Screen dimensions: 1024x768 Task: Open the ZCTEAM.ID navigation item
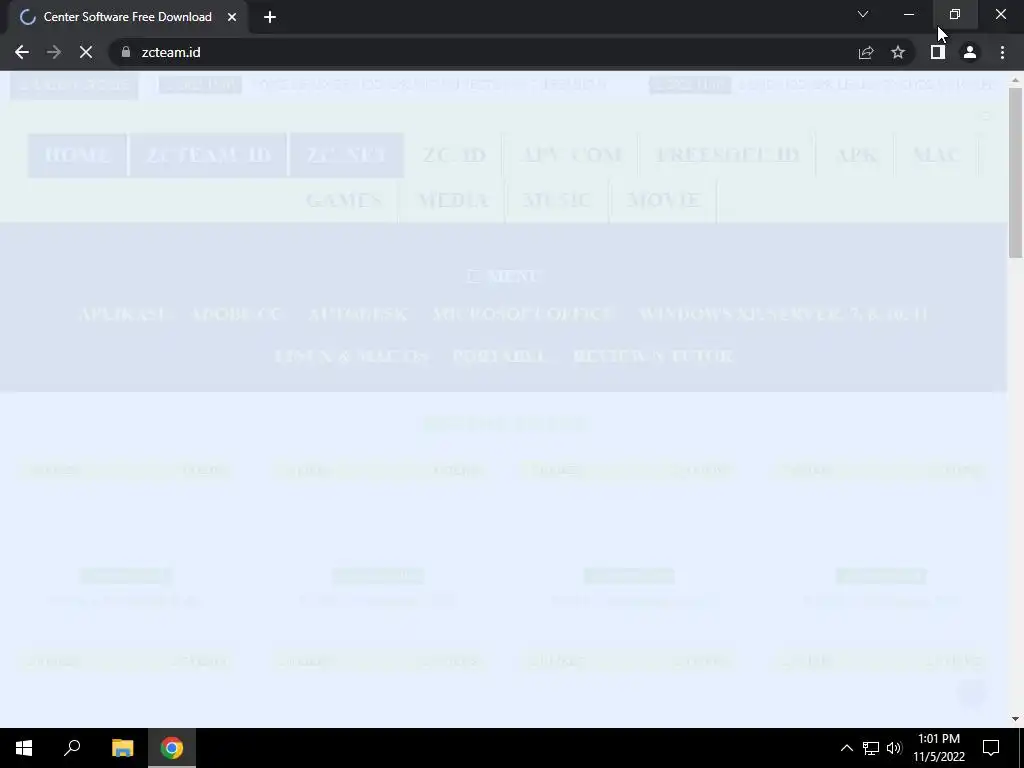click(x=208, y=155)
